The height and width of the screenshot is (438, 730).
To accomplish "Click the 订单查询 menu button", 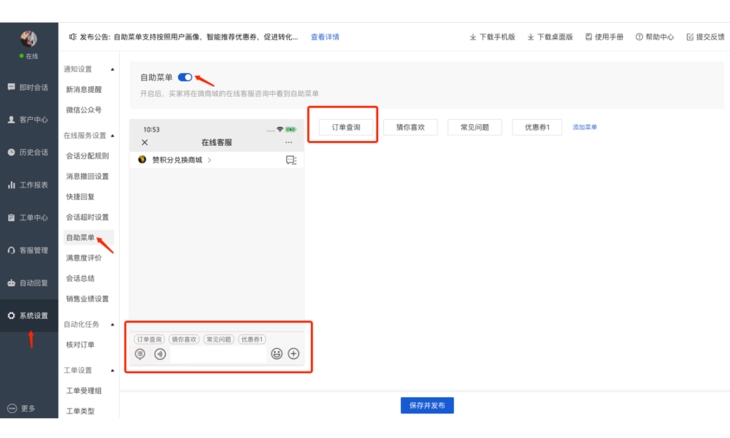I will coord(346,128).
